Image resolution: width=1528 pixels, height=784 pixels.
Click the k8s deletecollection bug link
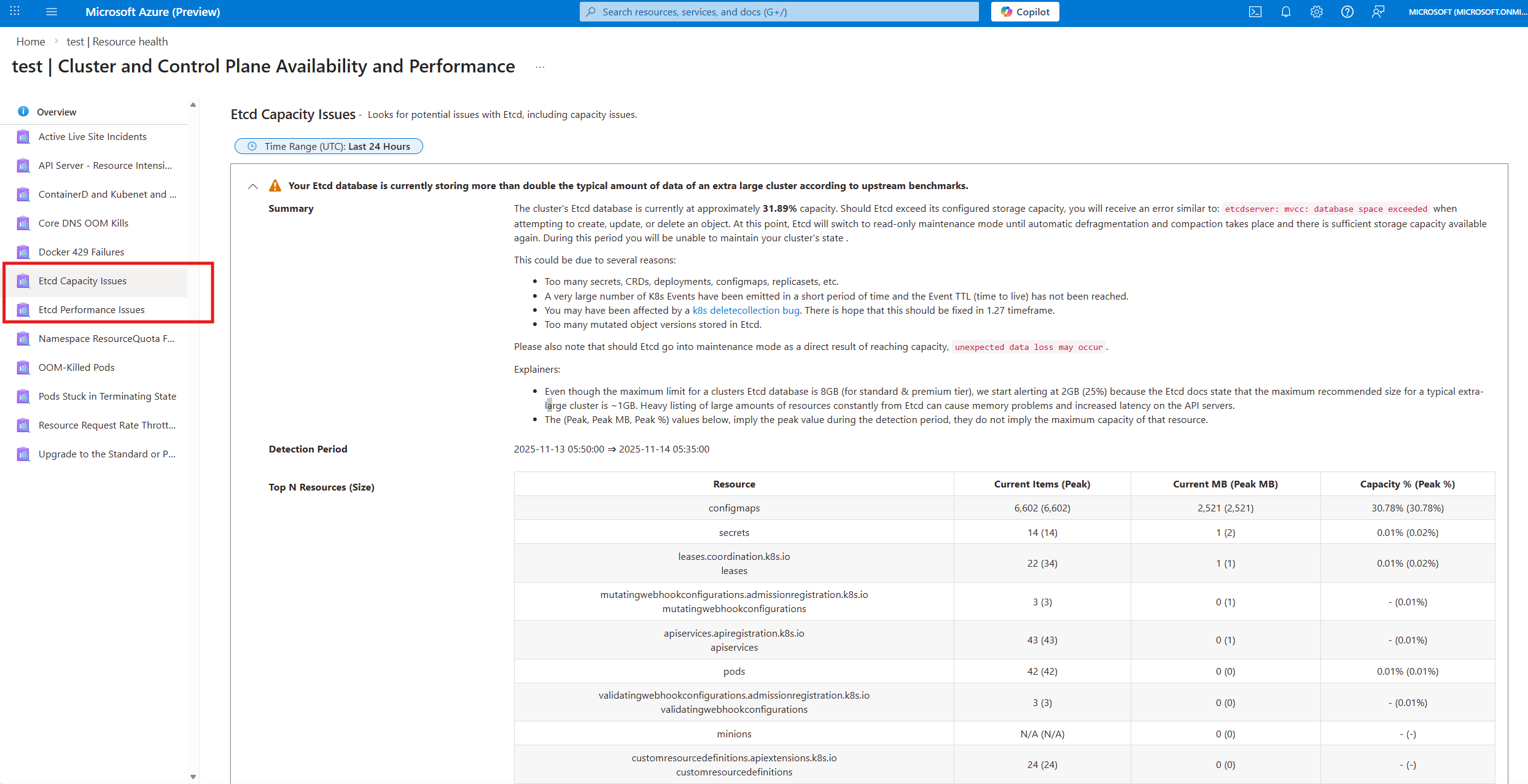[746, 311]
